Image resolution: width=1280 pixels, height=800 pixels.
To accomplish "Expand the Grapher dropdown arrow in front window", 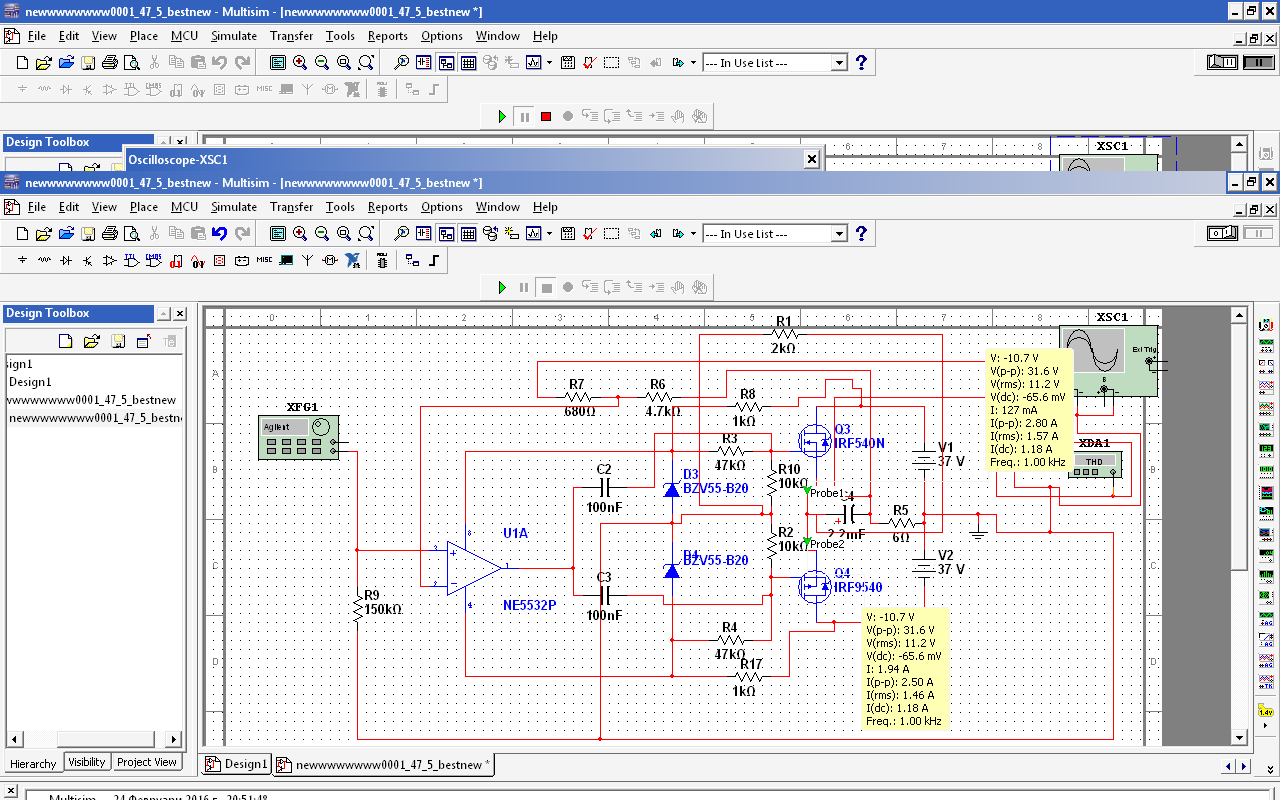I will coord(548,234).
